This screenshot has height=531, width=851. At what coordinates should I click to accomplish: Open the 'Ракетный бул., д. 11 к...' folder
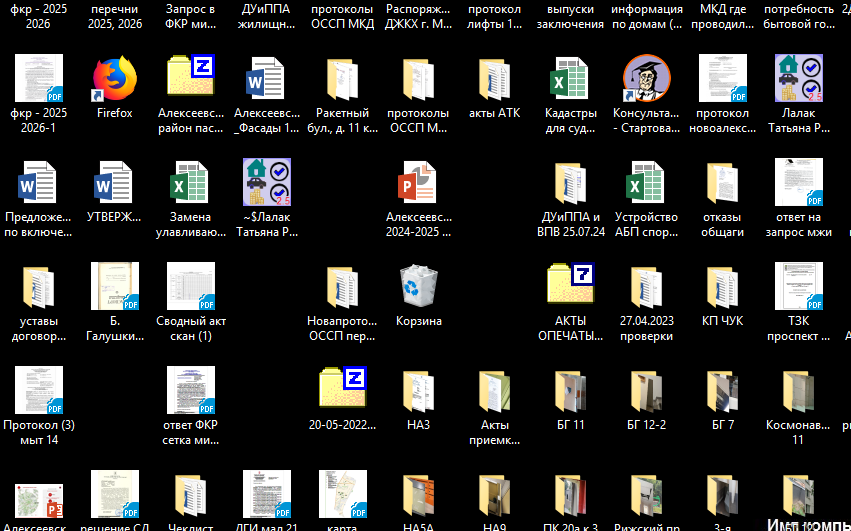click(342, 79)
